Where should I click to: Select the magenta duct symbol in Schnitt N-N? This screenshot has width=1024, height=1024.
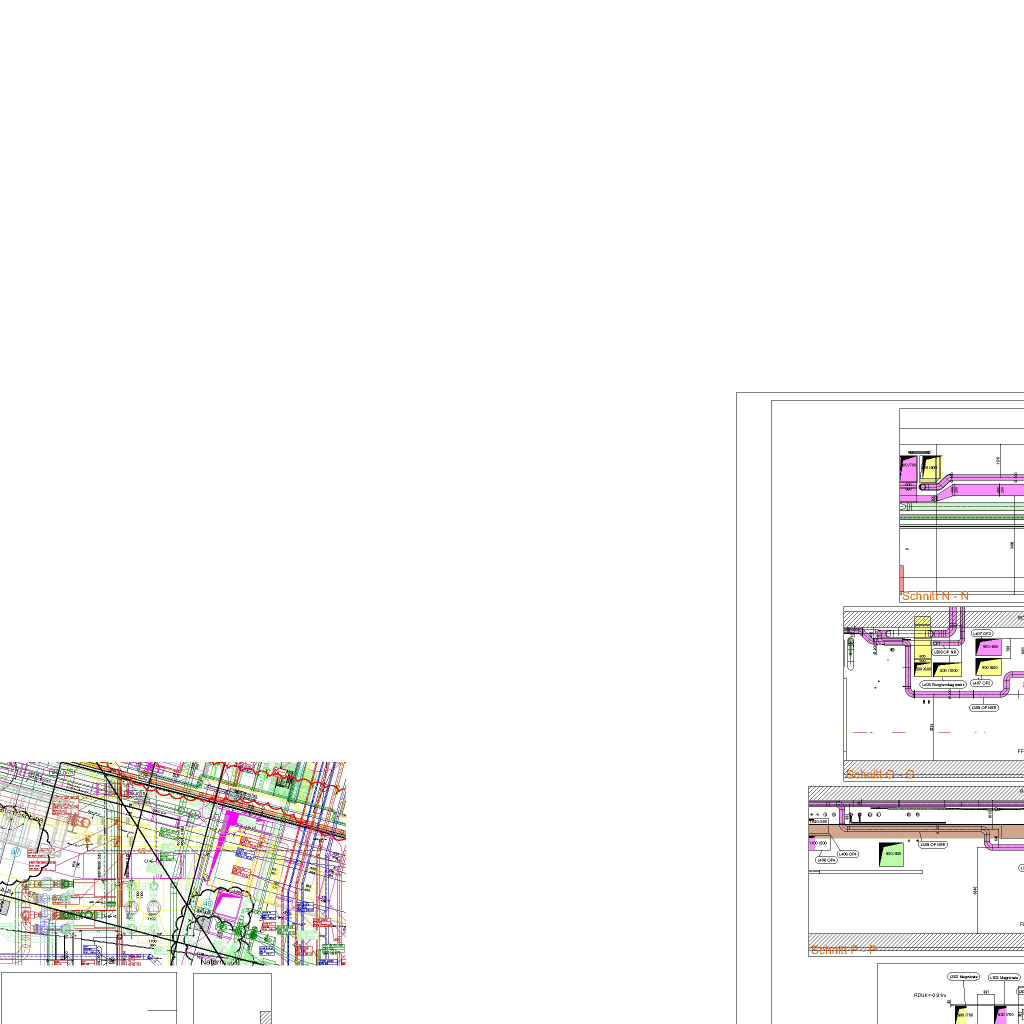pos(909,466)
